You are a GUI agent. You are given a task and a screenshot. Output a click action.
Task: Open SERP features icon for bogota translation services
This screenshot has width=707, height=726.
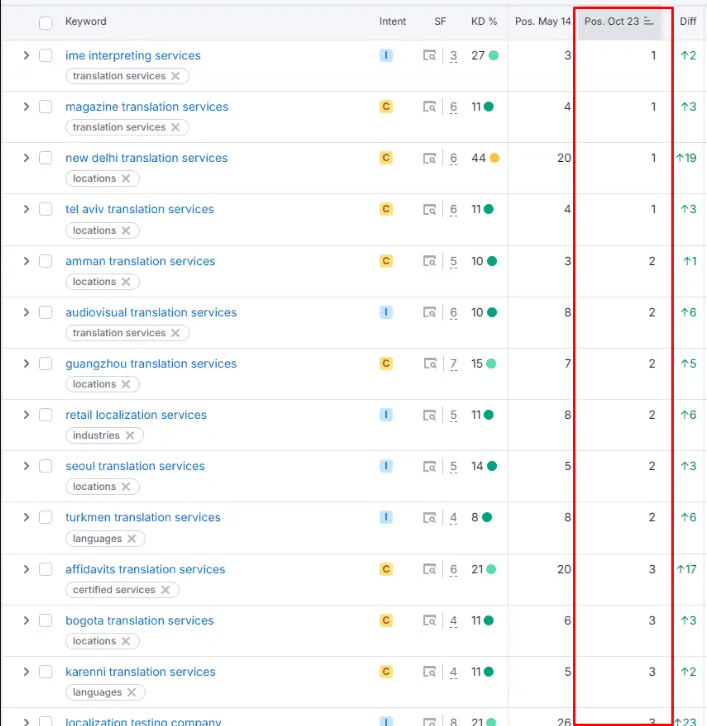tap(429, 621)
